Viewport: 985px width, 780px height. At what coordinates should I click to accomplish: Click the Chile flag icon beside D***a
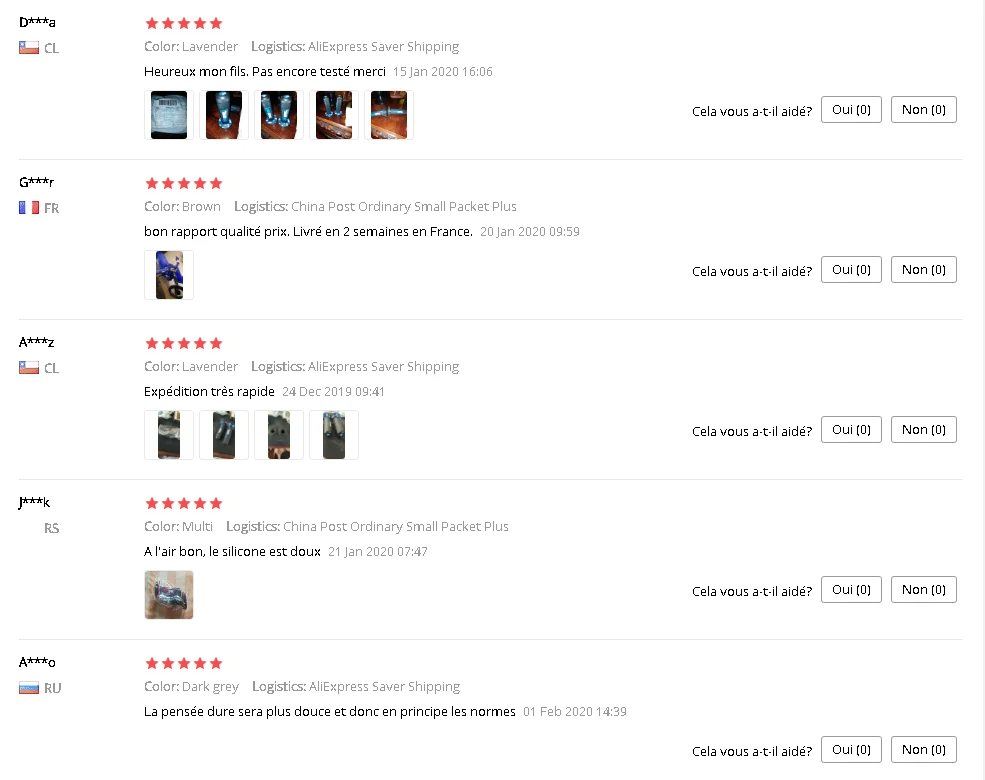pos(29,48)
